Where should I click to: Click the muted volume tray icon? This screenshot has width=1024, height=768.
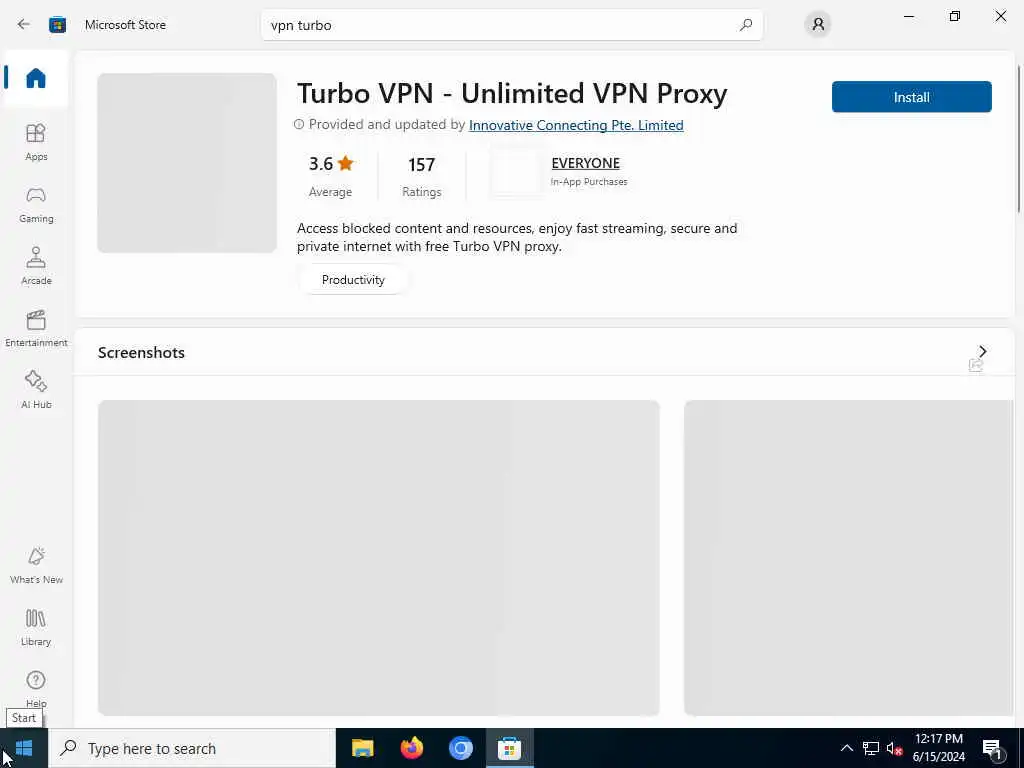coord(894,748)
